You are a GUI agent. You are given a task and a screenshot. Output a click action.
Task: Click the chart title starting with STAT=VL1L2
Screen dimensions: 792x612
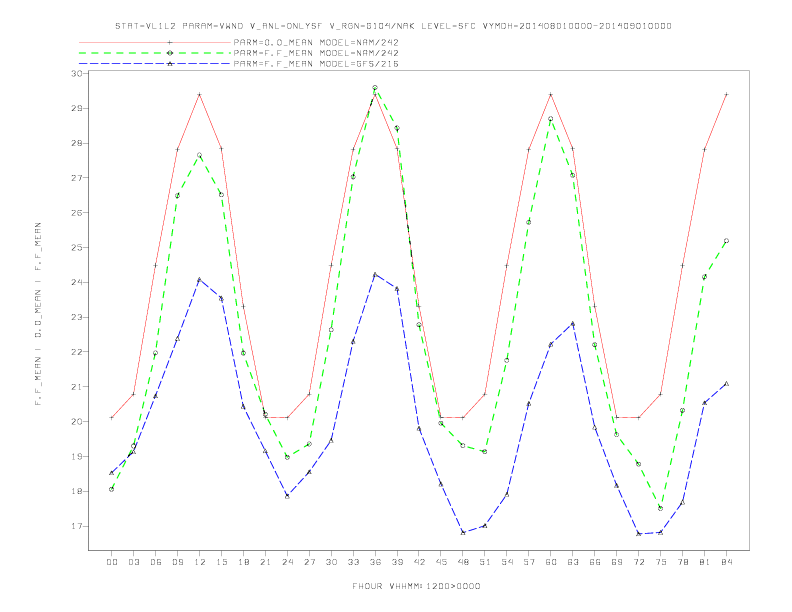coord(393,26)
